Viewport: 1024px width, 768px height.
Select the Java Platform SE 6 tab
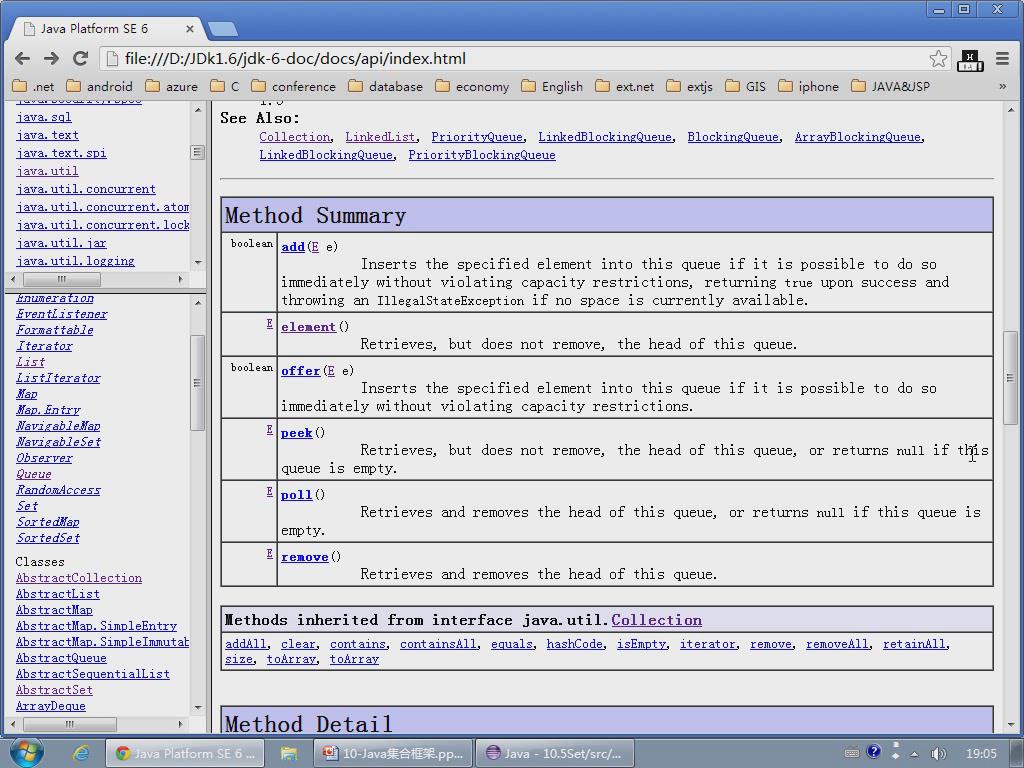click(x=108, y=29)
